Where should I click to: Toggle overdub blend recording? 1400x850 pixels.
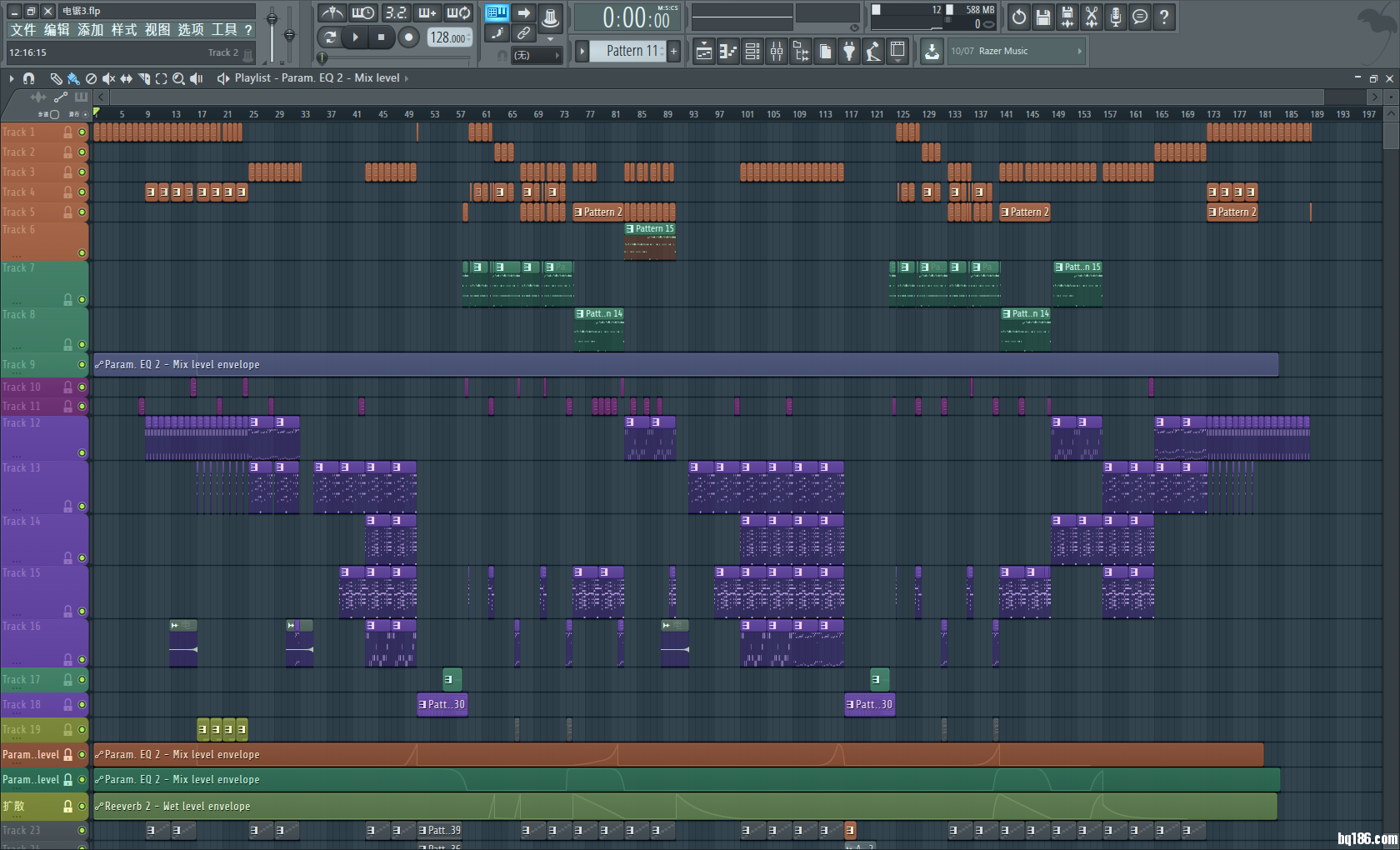tap(427, 12)
